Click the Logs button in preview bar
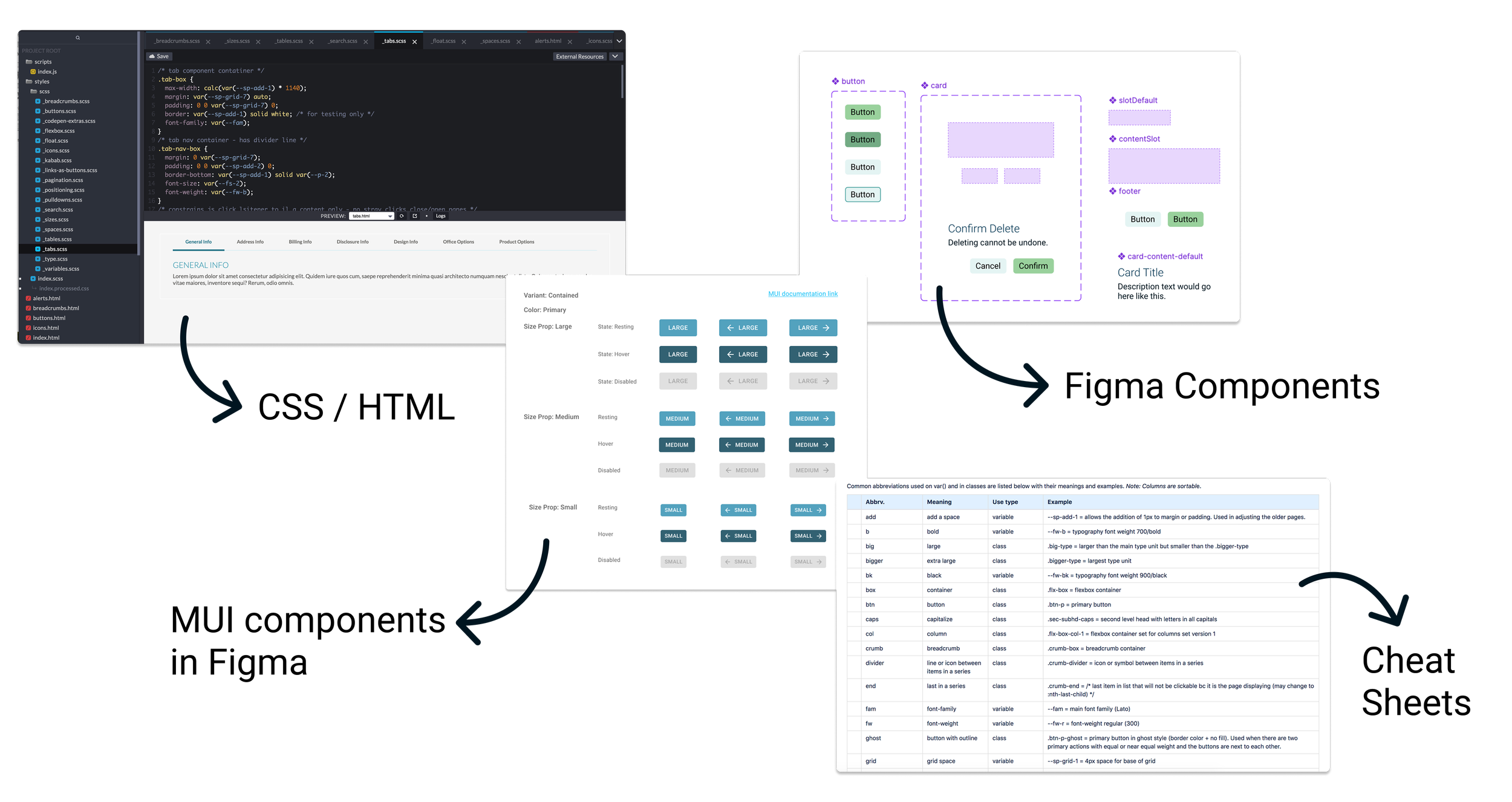 440,216
